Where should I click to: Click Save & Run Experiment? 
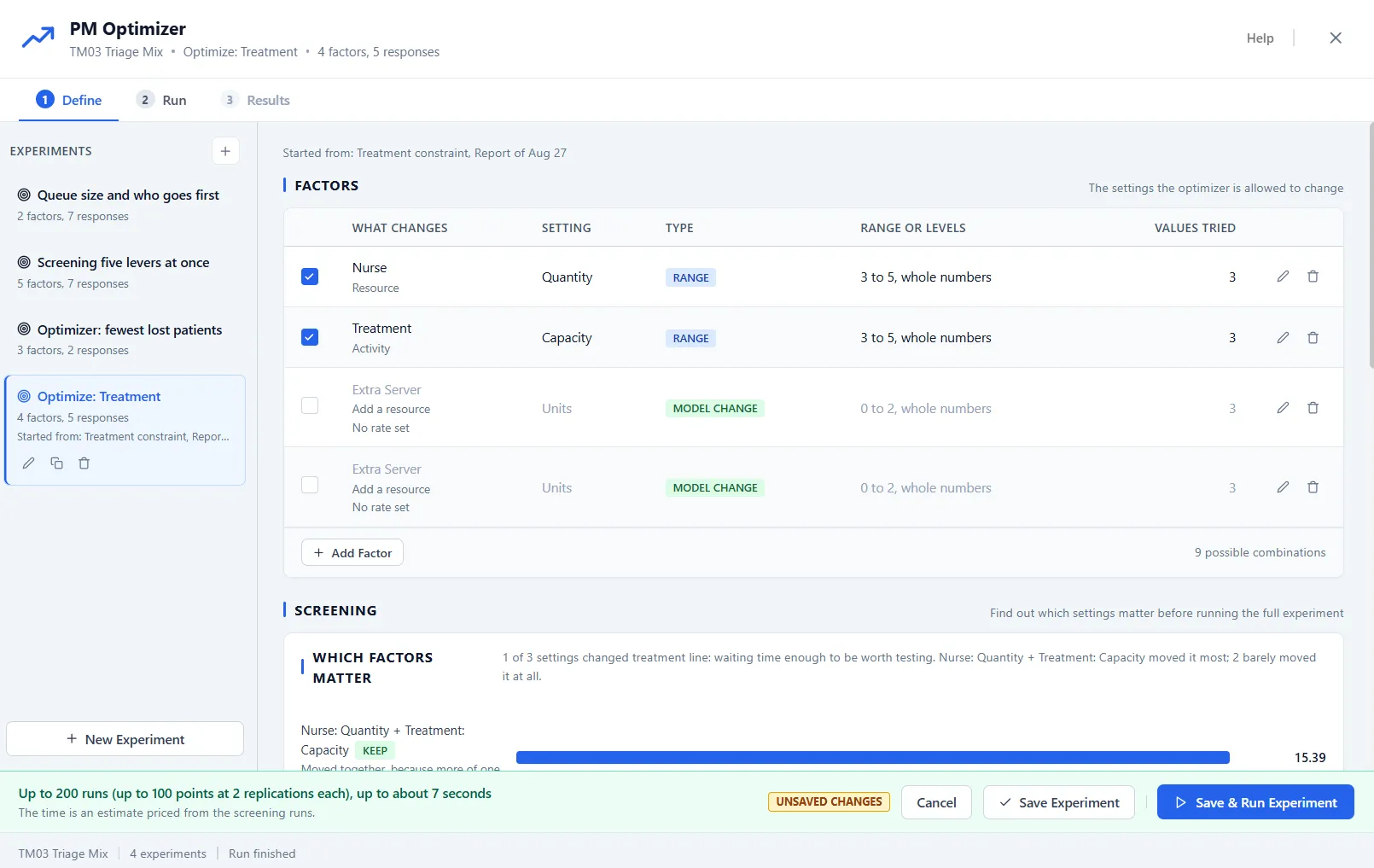click(x=1255, y=802)
